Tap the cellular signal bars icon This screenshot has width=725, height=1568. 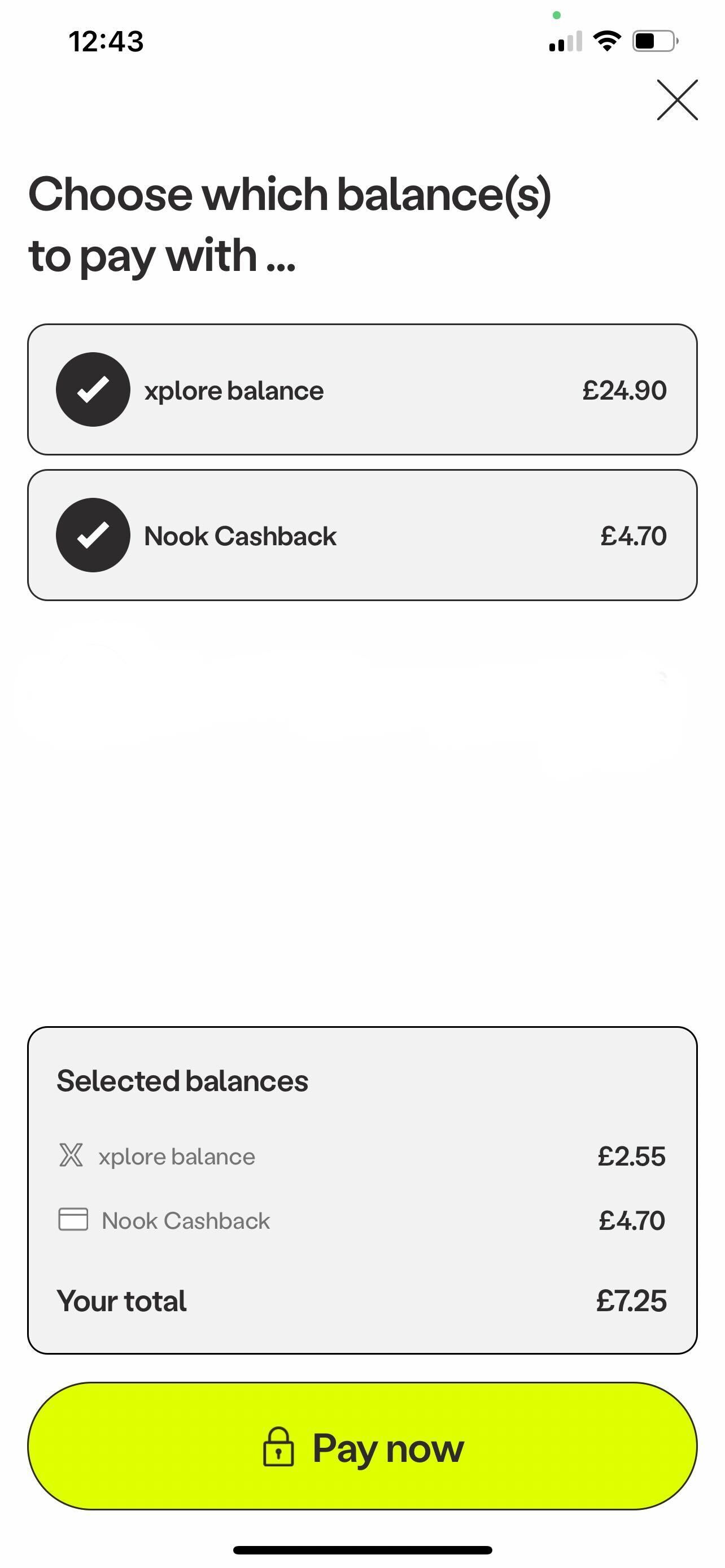click(x=565, y=41)
